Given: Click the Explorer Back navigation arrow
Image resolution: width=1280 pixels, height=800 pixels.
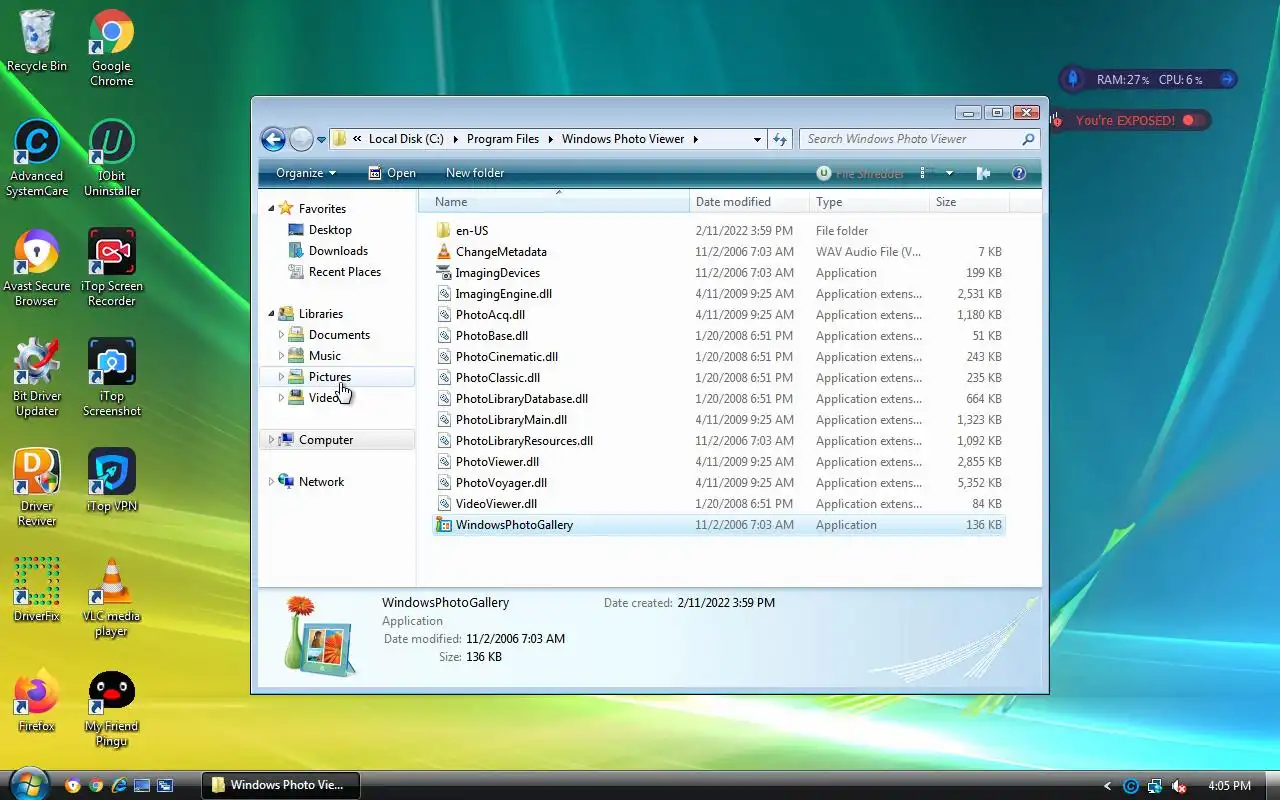Looking at the screenshot, I should click(x=272, y=139).
